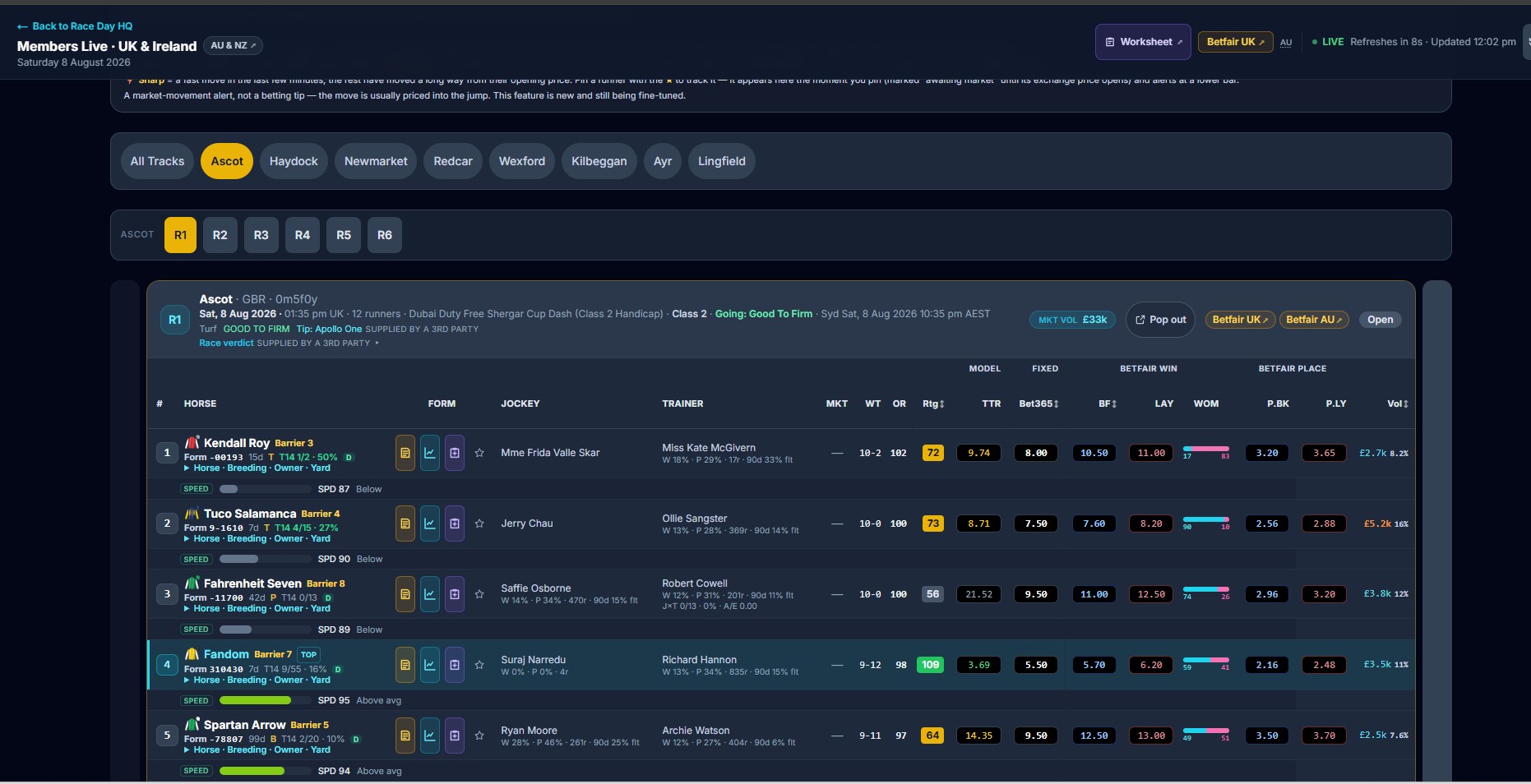
Task: Expand the Race verdict section
Action: pyautogui.click(x=289, y=343)
